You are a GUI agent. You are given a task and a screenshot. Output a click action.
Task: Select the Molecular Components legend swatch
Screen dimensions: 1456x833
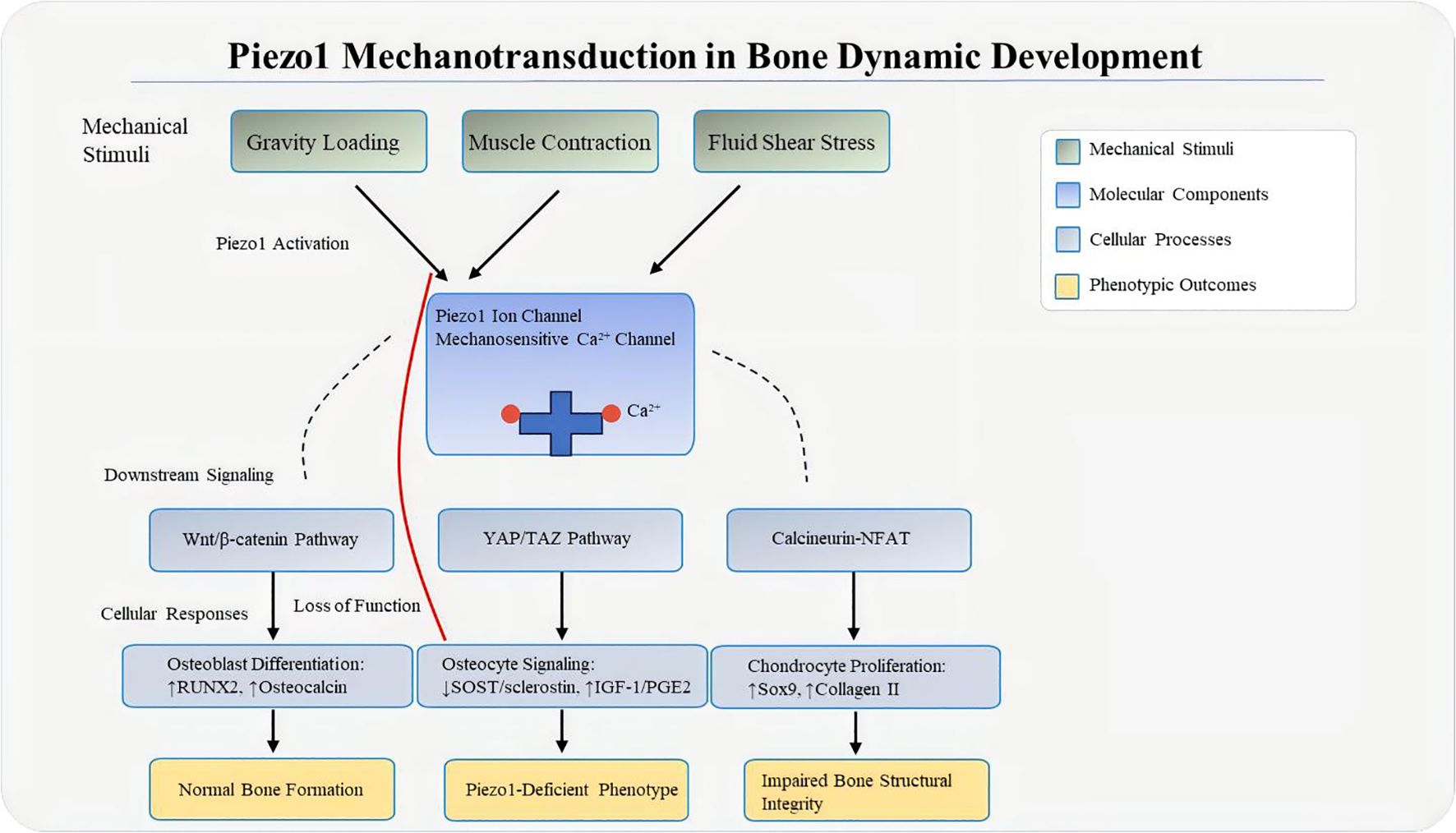1067,196
